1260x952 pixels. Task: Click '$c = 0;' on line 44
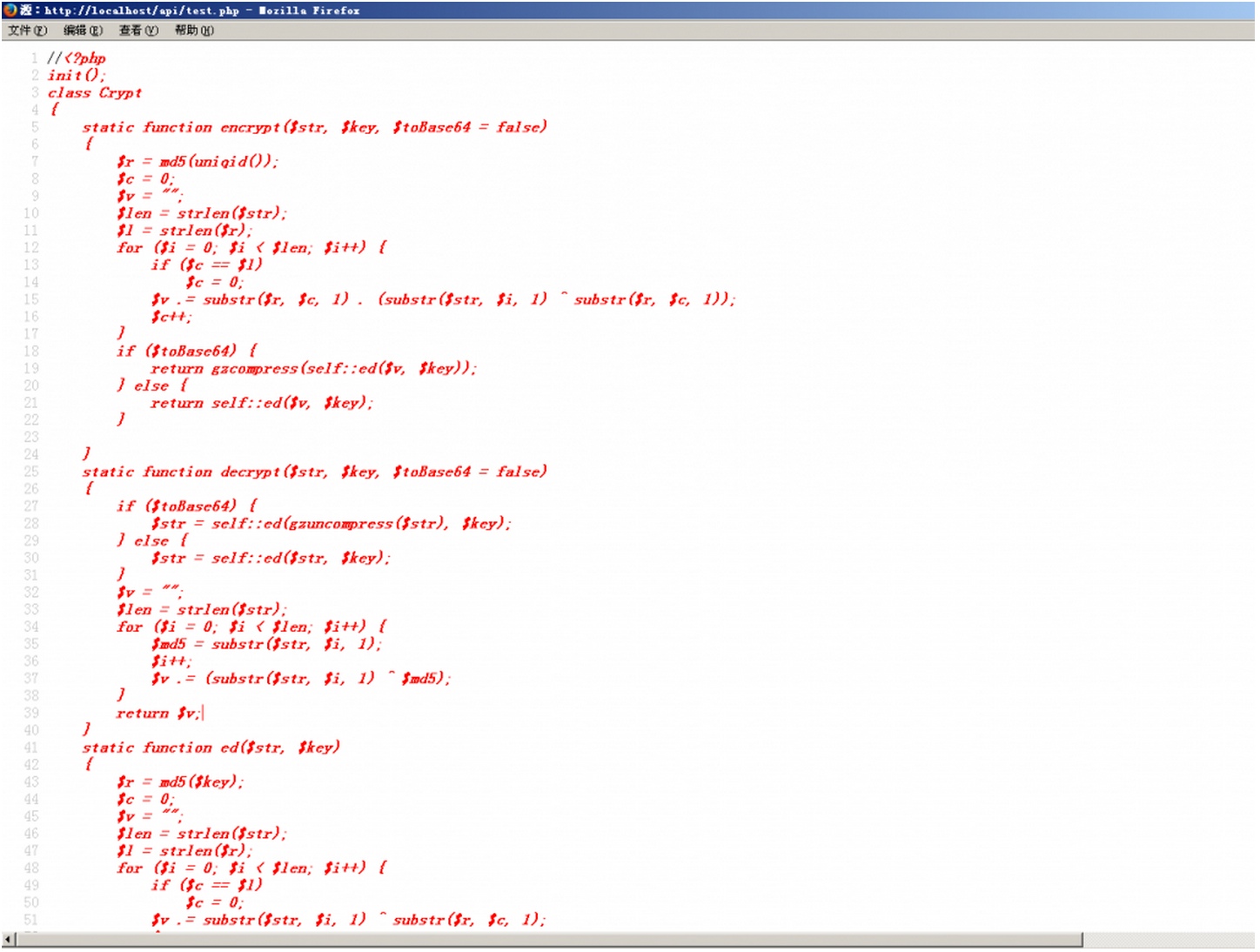146,800
